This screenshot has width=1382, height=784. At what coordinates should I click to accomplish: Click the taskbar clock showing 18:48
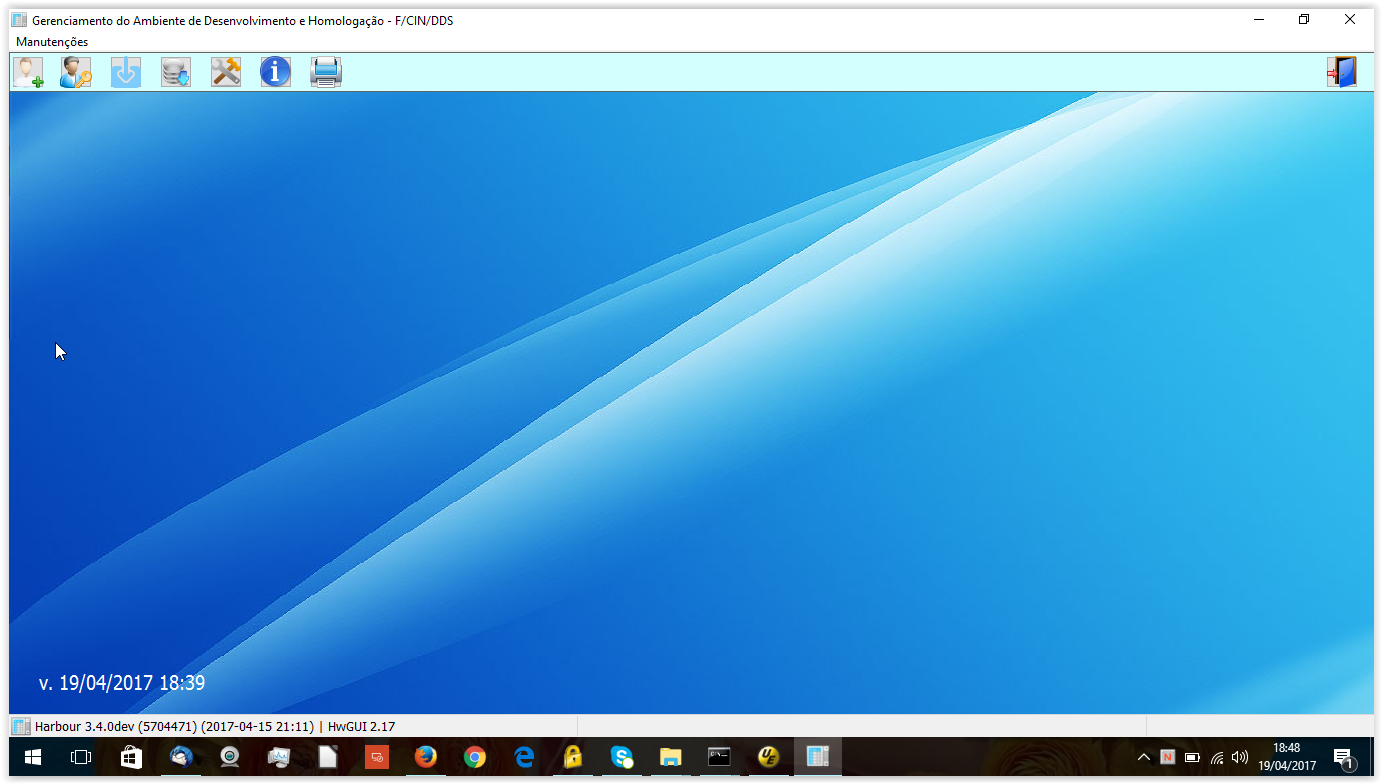point(1287,757)
